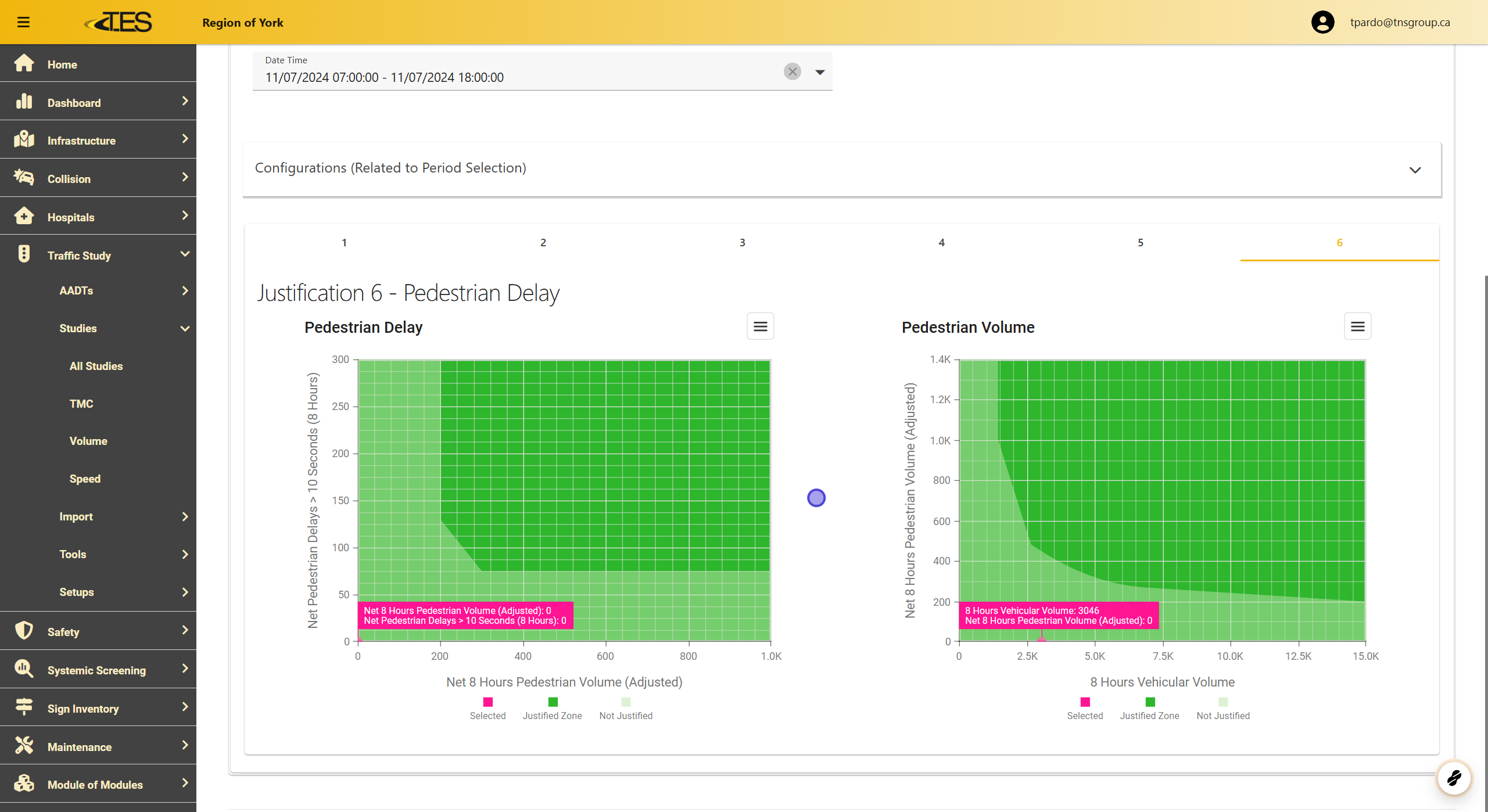The width and height of the screenshot is (1488, 812).
Task: Collapse the Traffic Study menu section
Action: (x=185, y=254)
